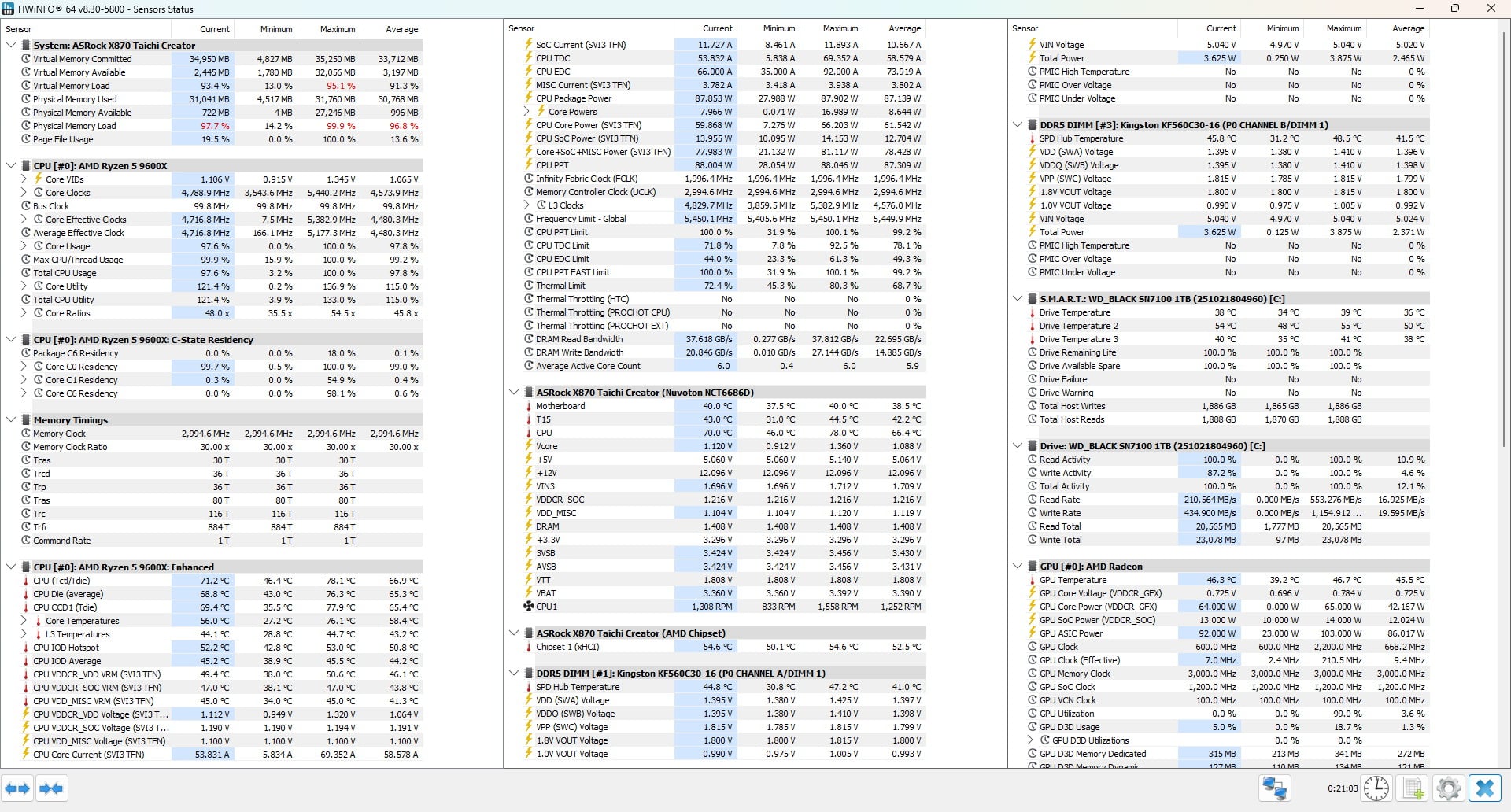Collapse the Memory Timings section
The image size is (1511, 812).
pos(11,420)
